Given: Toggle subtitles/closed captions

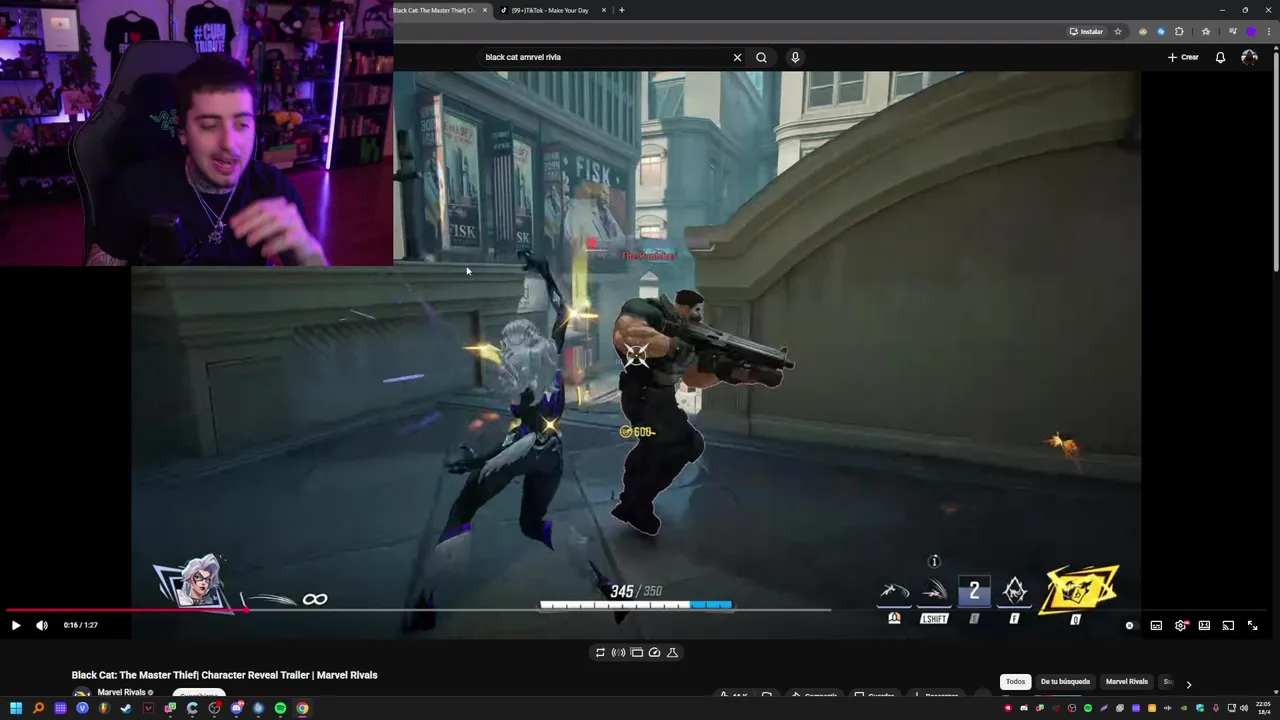Looking at the screenshot, I should pyautogui.click(x=1156, y=625).
